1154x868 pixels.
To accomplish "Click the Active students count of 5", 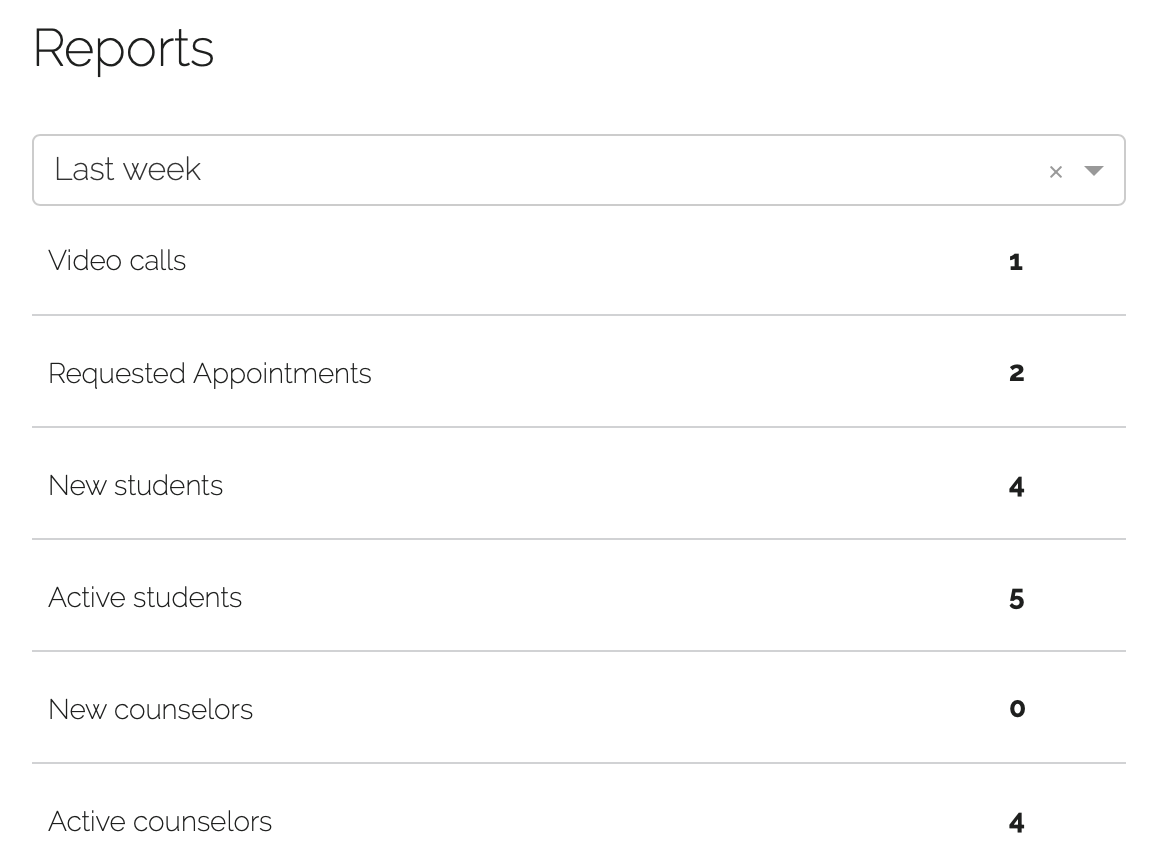I will (1016, 599).
